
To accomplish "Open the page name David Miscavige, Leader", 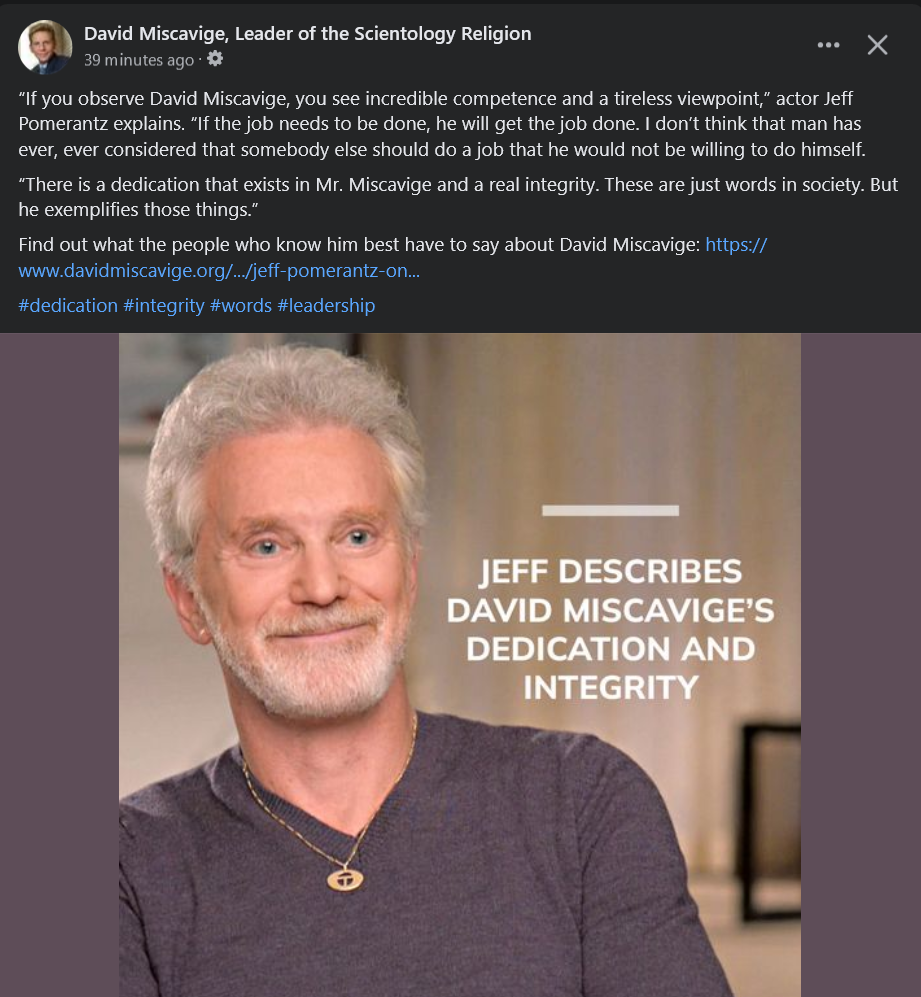I will point(307,33).
